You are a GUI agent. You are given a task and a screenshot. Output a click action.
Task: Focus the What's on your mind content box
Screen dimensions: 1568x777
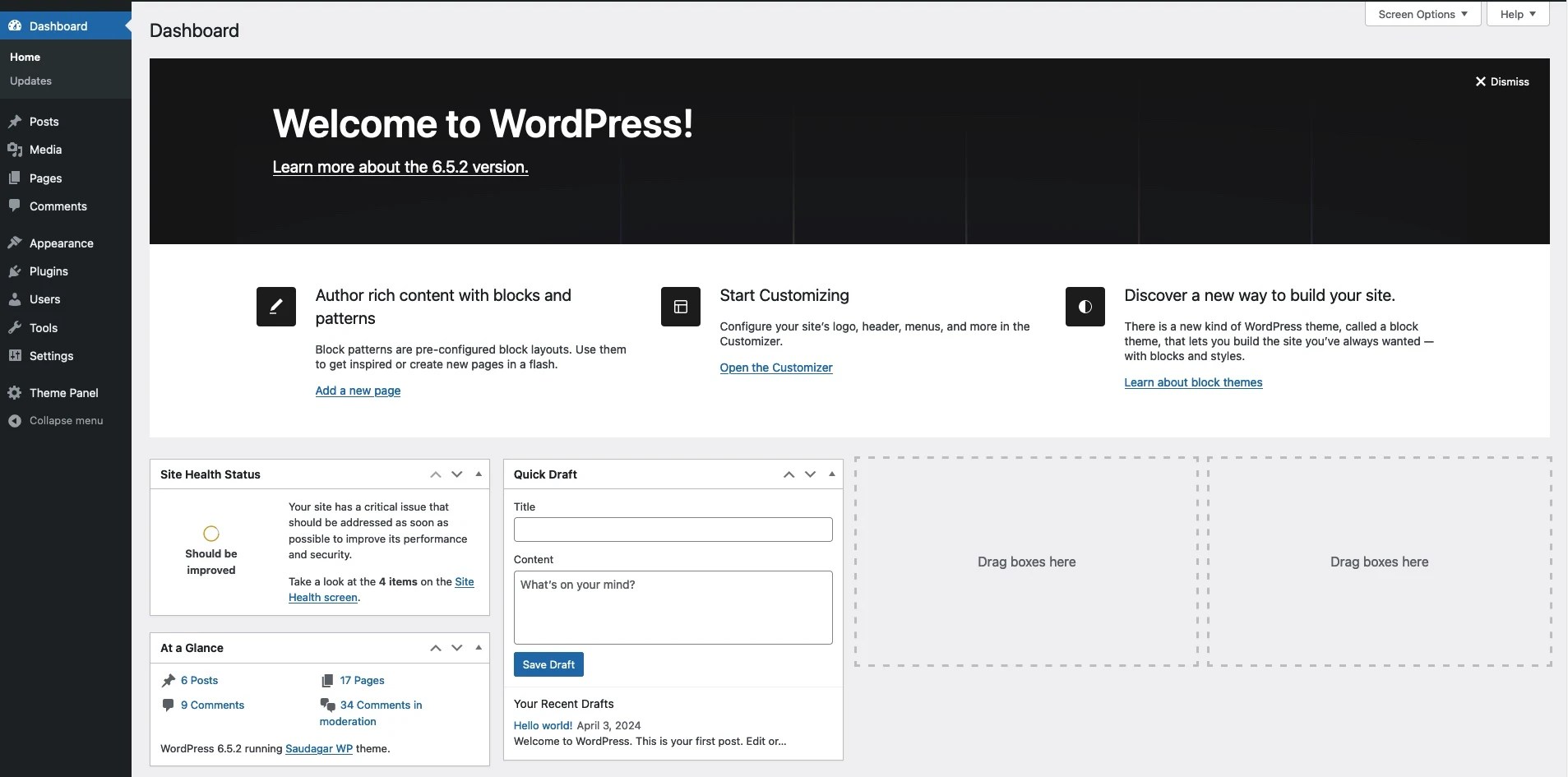(673, 608)
